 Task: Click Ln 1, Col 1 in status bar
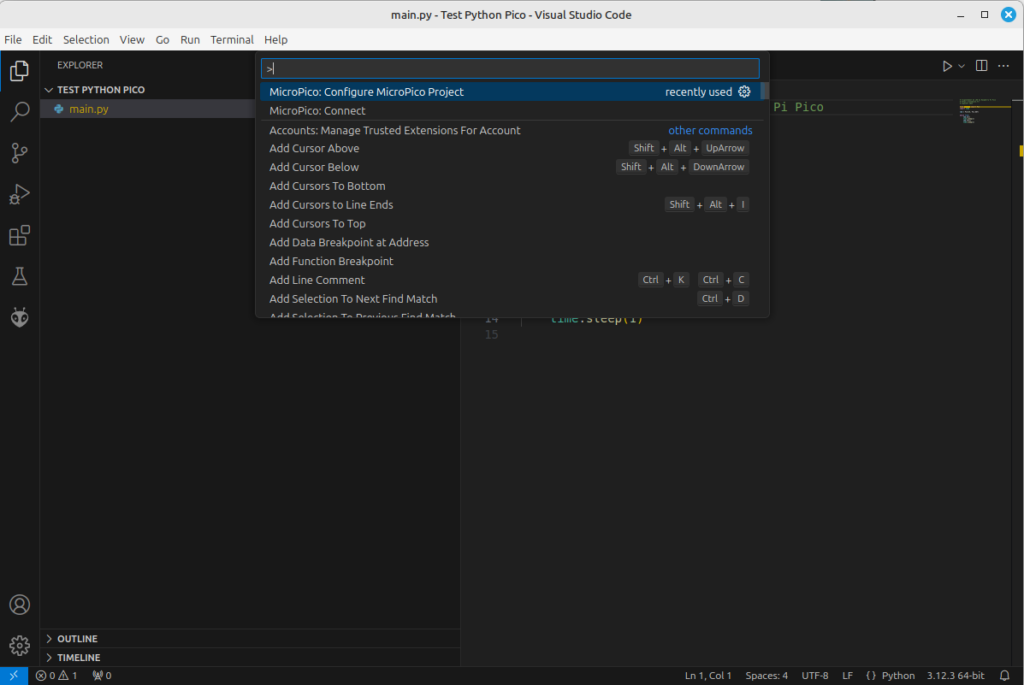click(708, 676)
